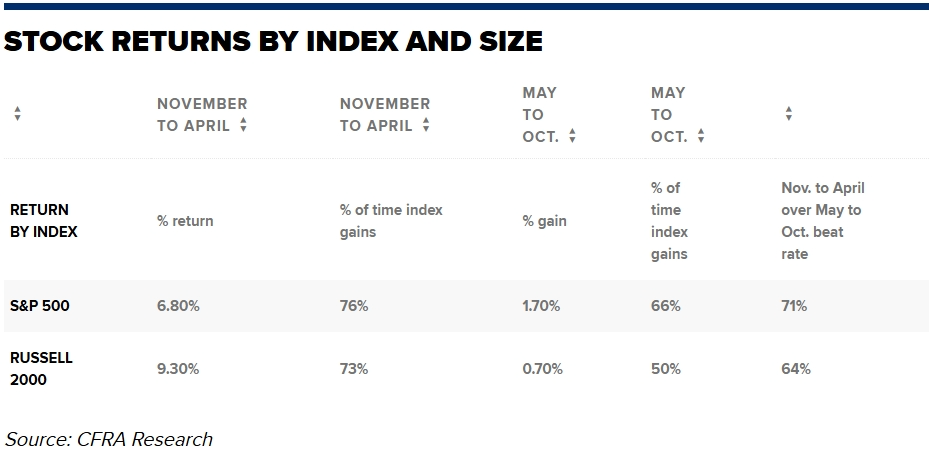Image resolution: width=929 pixels, height=456 pixels.
Task: Click the 9.30% Russell 2000 return cell
Action: [x=178, y=368]
